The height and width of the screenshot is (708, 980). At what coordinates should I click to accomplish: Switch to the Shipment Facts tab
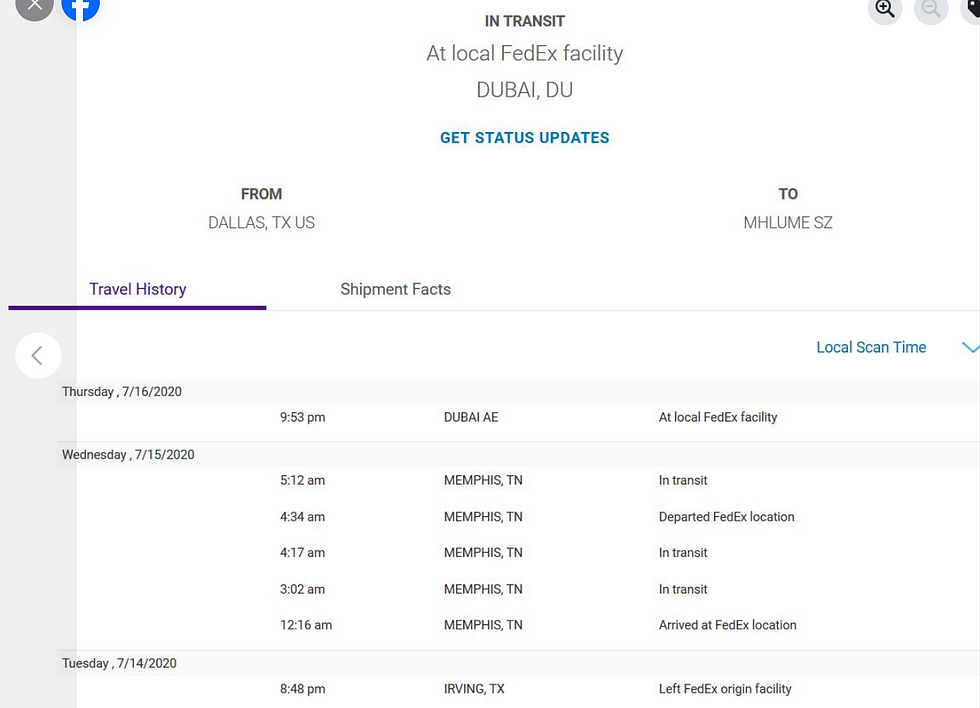(x=395, y=289)
